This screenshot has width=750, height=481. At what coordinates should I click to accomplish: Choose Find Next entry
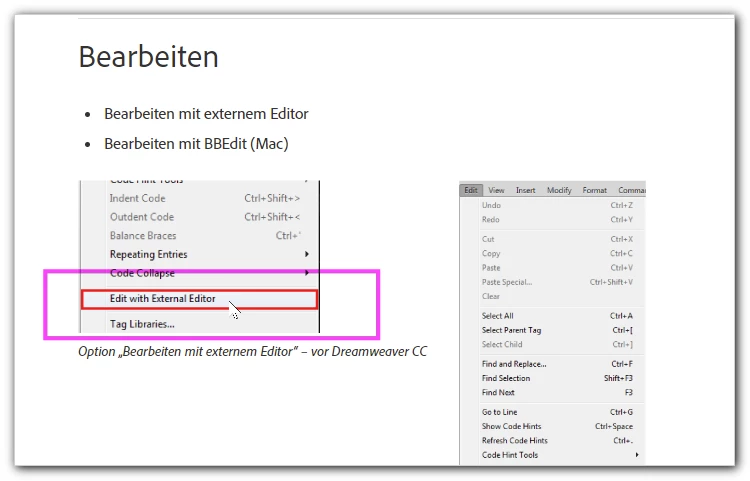tap(557, 393)
